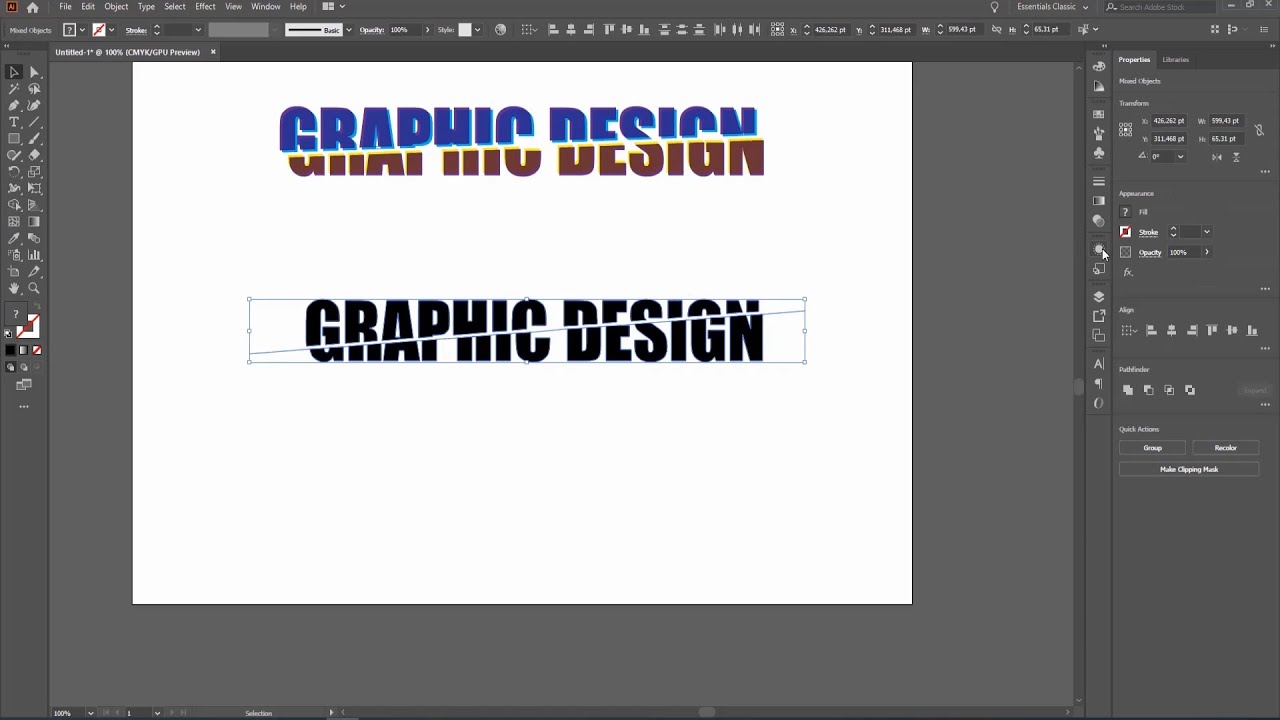Open the Object menu
This screenshot has height=720, width=1280.
point(116,7)
